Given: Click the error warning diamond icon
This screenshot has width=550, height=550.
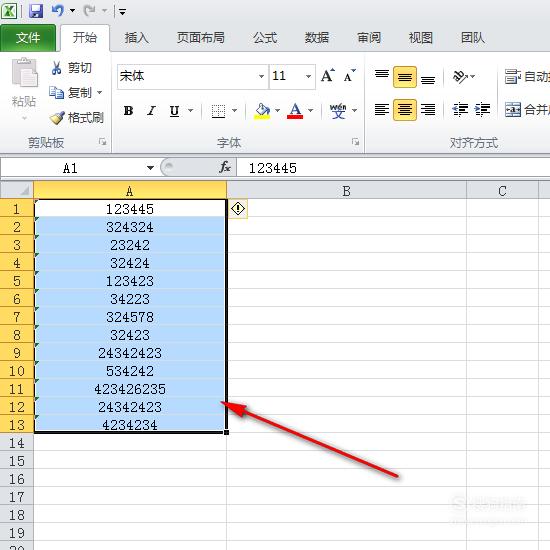Looking at the screenshot, I should (238, 209).
